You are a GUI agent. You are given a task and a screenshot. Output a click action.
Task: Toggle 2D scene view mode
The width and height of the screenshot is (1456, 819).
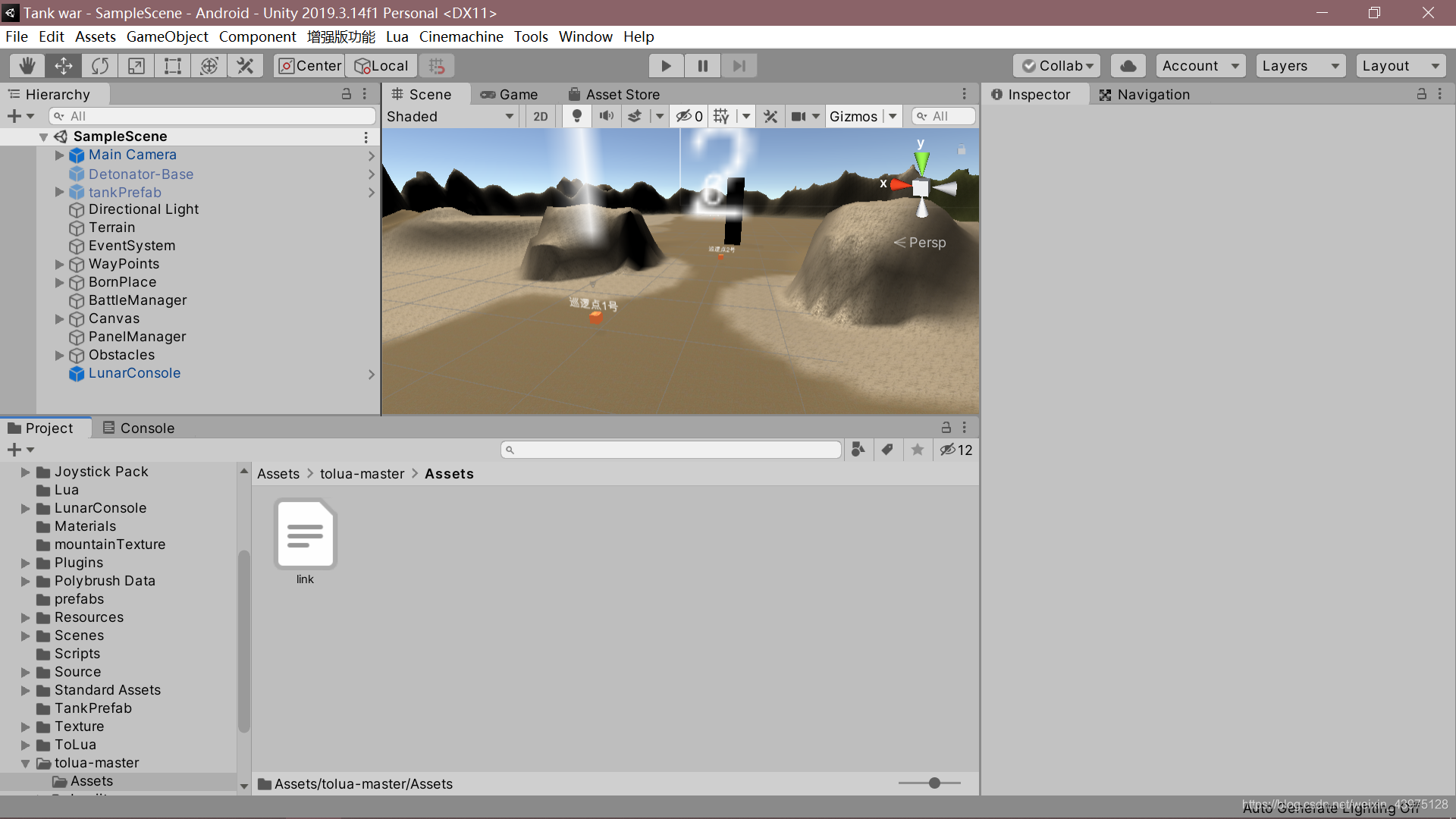pyautogui.click(x=540, y=116)
